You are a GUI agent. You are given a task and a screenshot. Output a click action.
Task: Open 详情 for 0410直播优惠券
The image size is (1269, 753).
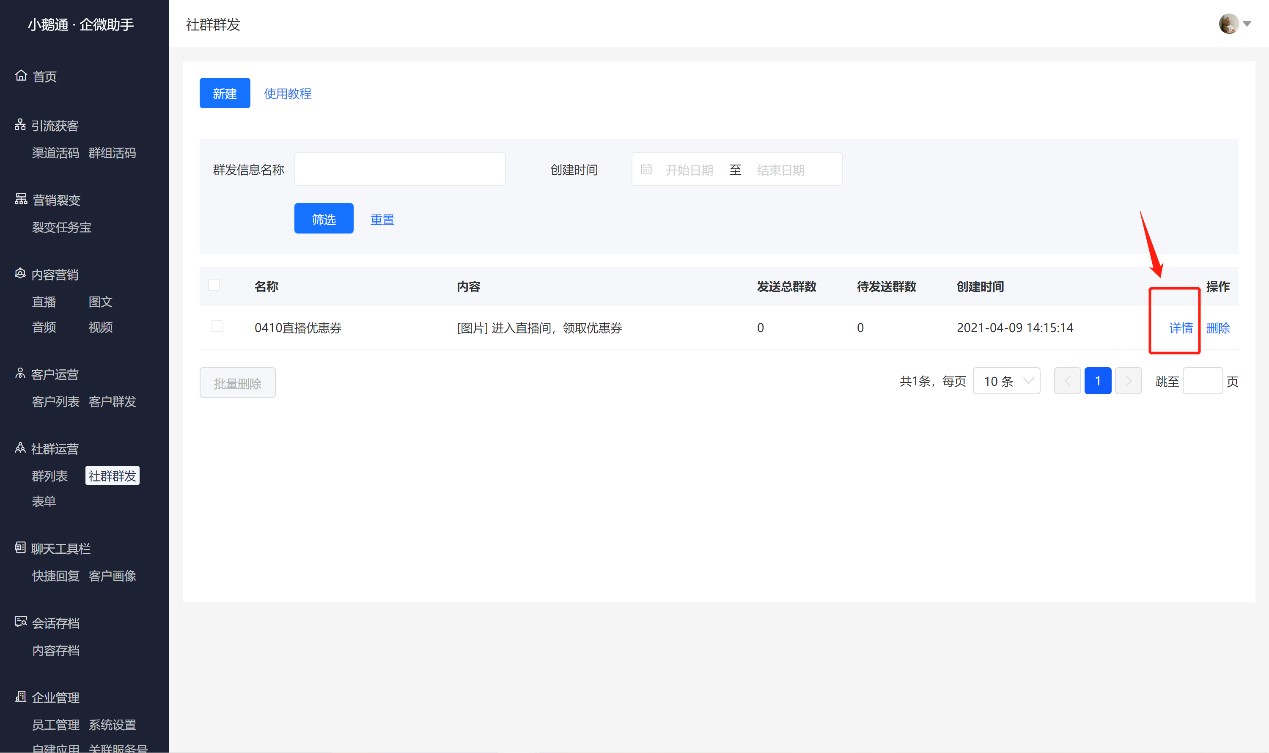point(1181,328)
